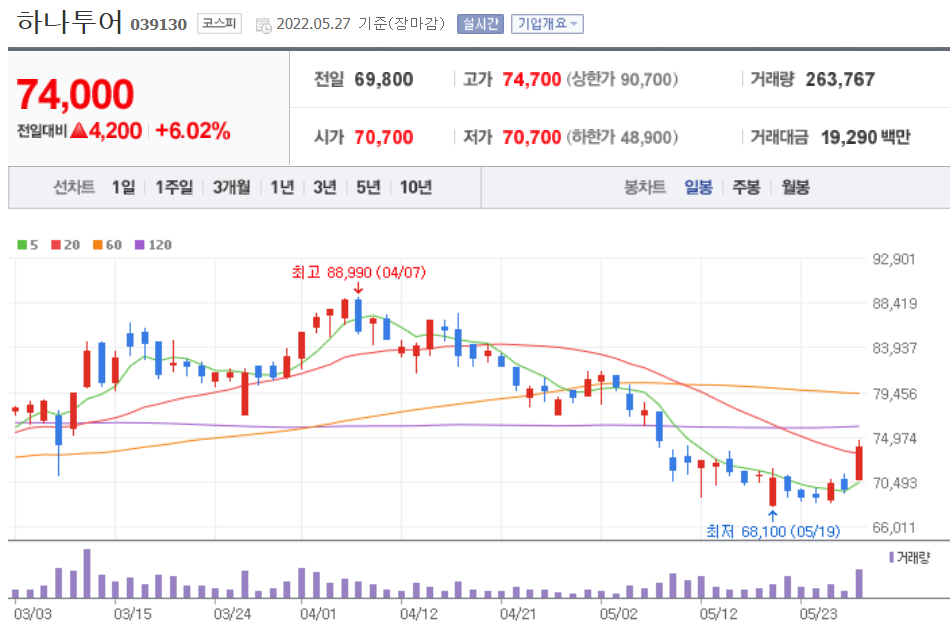Click the 하나투어 stock name heading
Image resolution: width=950 pixels, height=627 pixels.
point(69,21)
